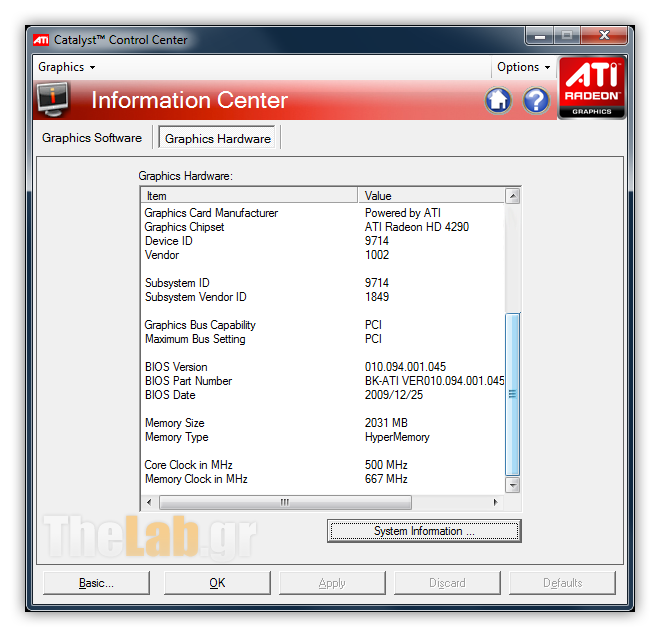Click the horizontal scrollbar right arrow

(x=495, y=502)
